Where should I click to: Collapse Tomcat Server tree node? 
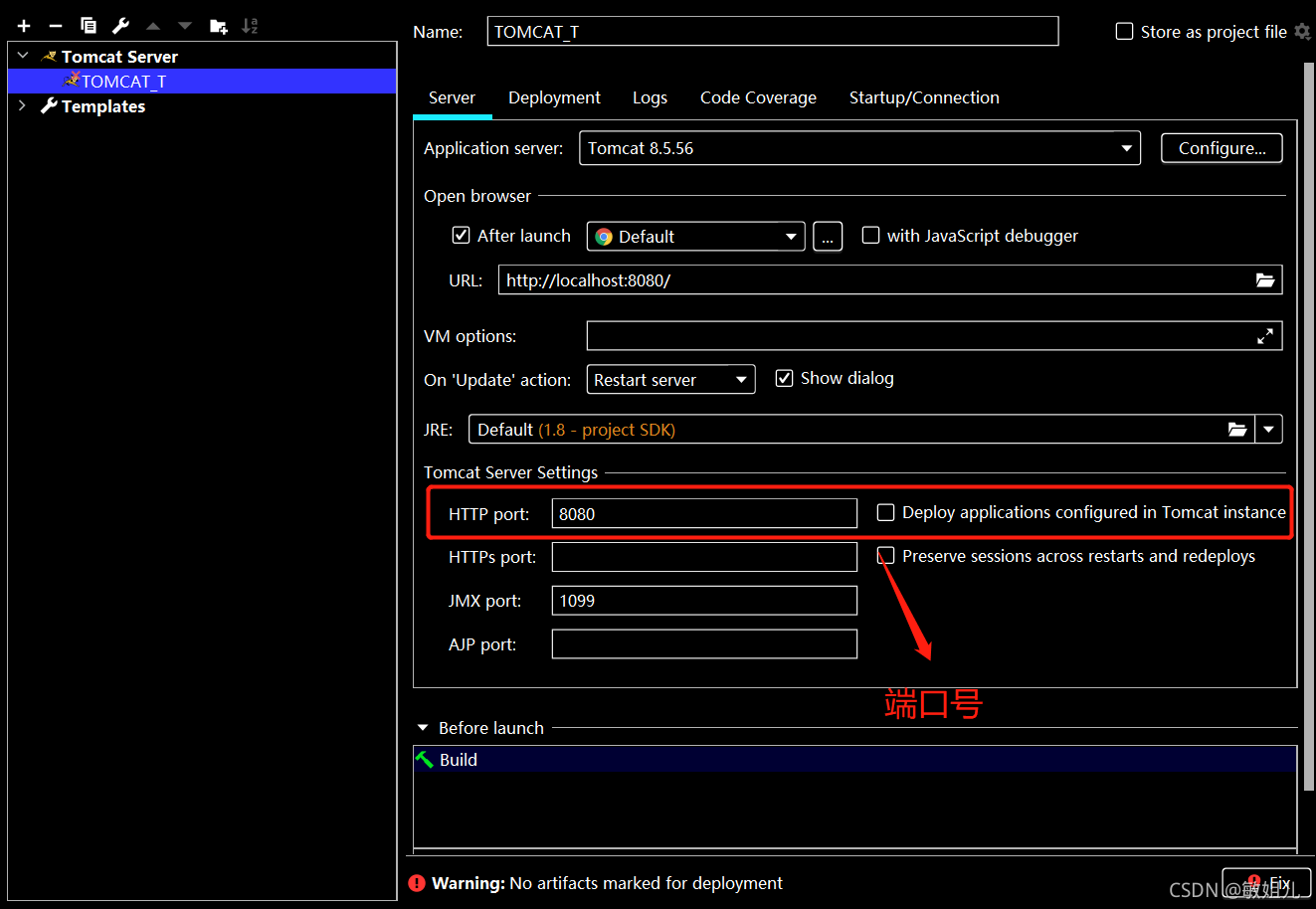click(23, 57)
